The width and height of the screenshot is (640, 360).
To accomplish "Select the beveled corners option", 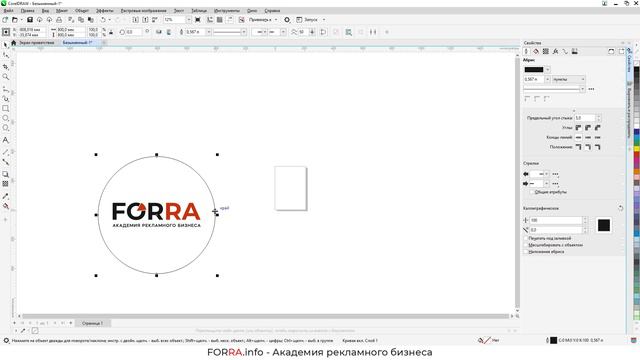I will 598,128.
